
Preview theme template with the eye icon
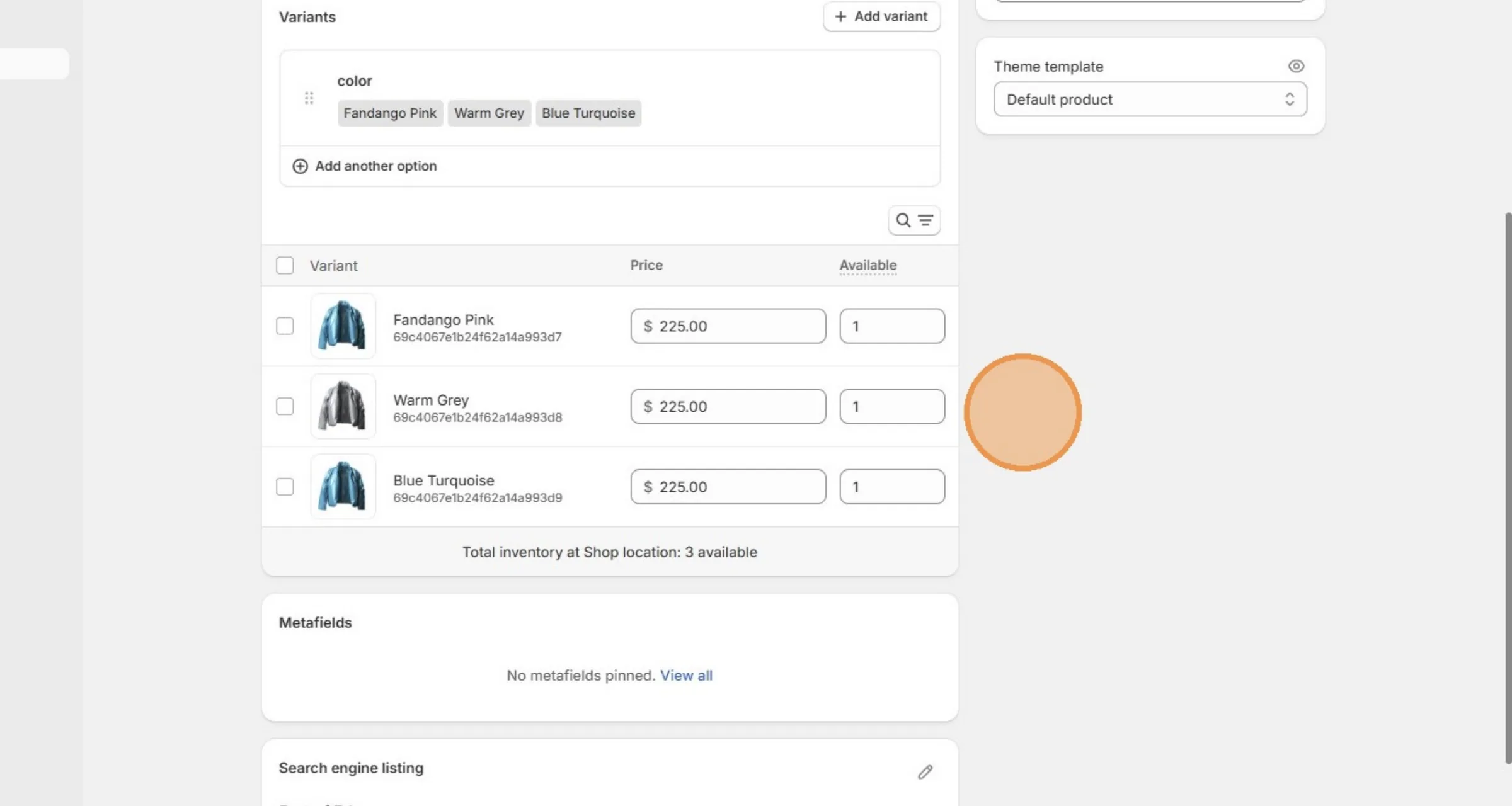point(1296,66)
